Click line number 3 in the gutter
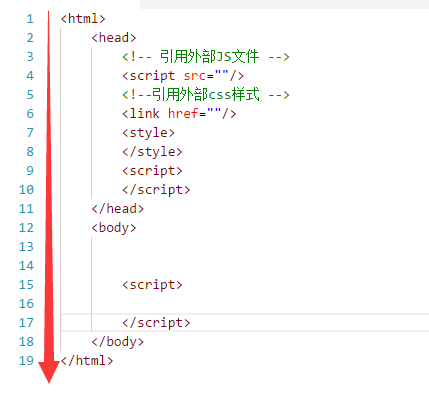The image size is (429, 397). point(30,57)
